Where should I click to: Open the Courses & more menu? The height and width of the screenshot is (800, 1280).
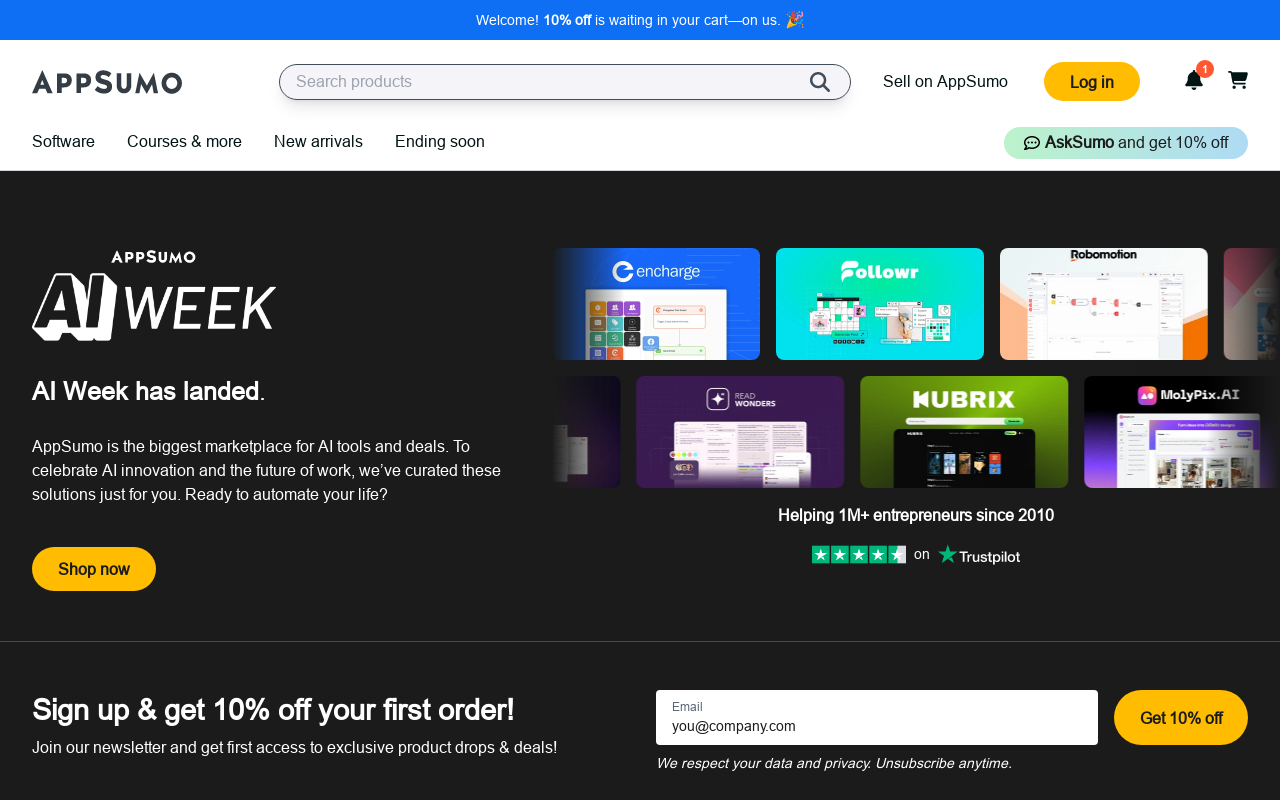click(184, 142)
